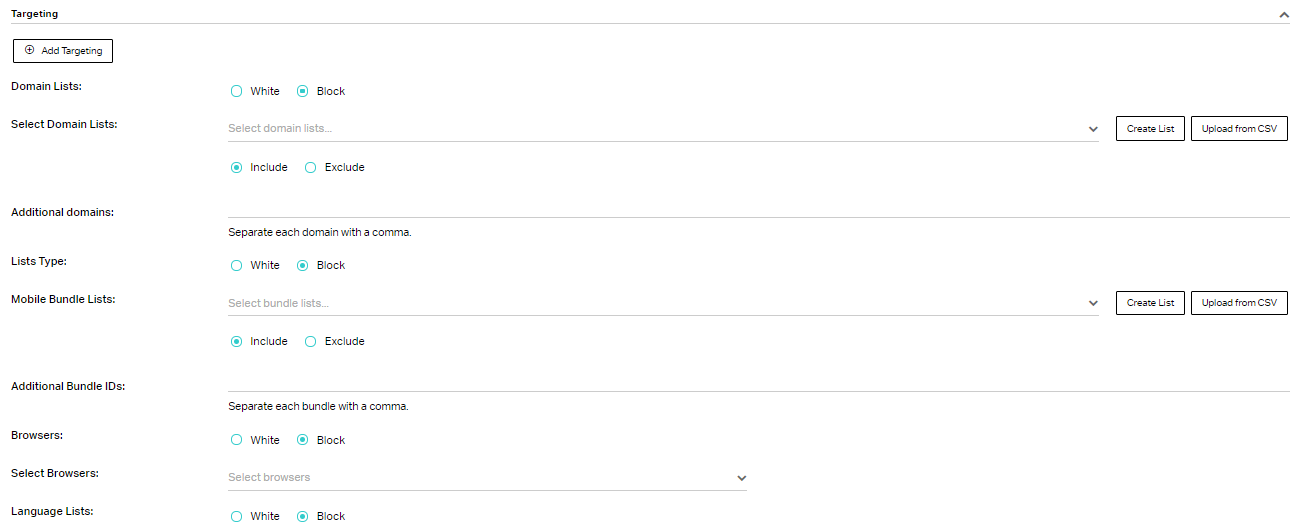Open the Select browsers dropdown
The height and width of the screenshot is (528, 1303).
tap(487, 477)
